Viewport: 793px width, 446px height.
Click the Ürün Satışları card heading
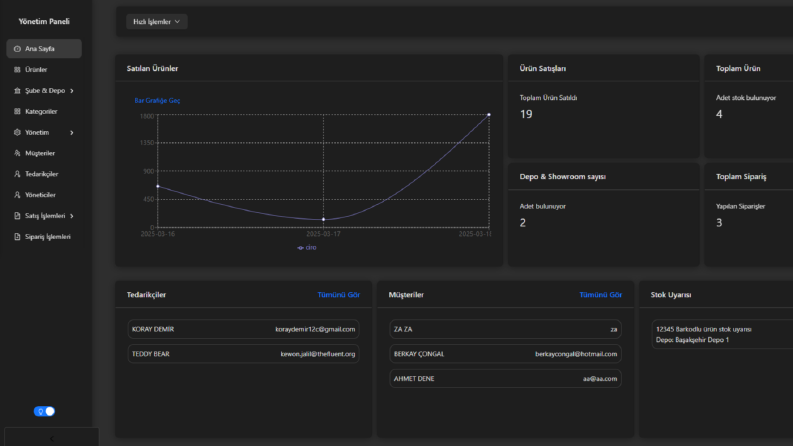click(543, 68)
